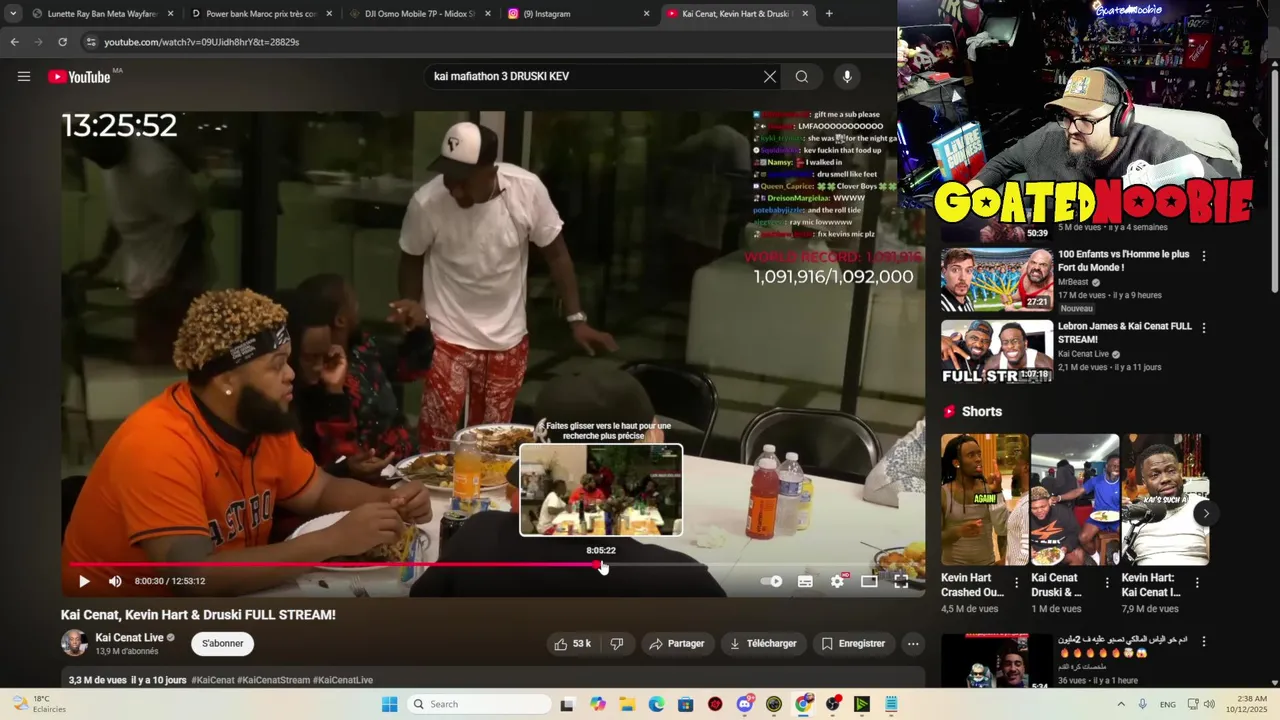1280x720 pixels.
Task: Open ENG language indicator in tray
Action: pyautogui.click(x=1168, y=704)
